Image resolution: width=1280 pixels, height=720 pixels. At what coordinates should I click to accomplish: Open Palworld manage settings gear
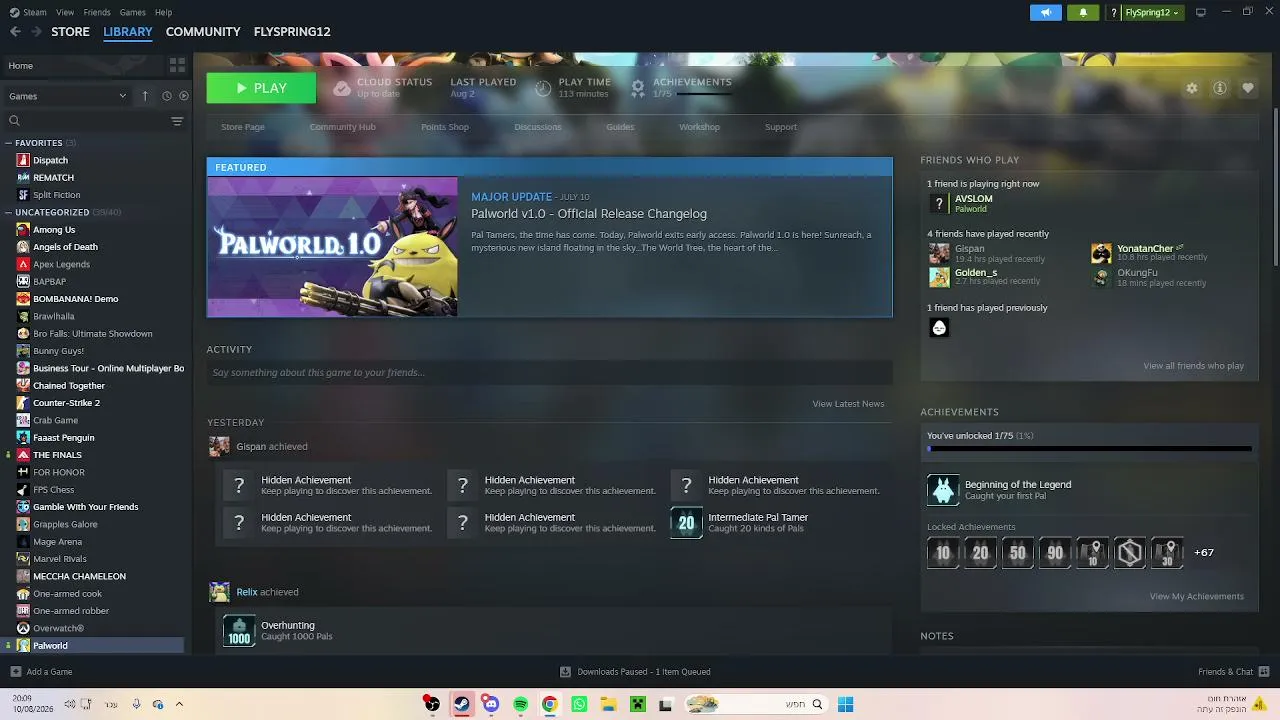(x=1192, y=88)
